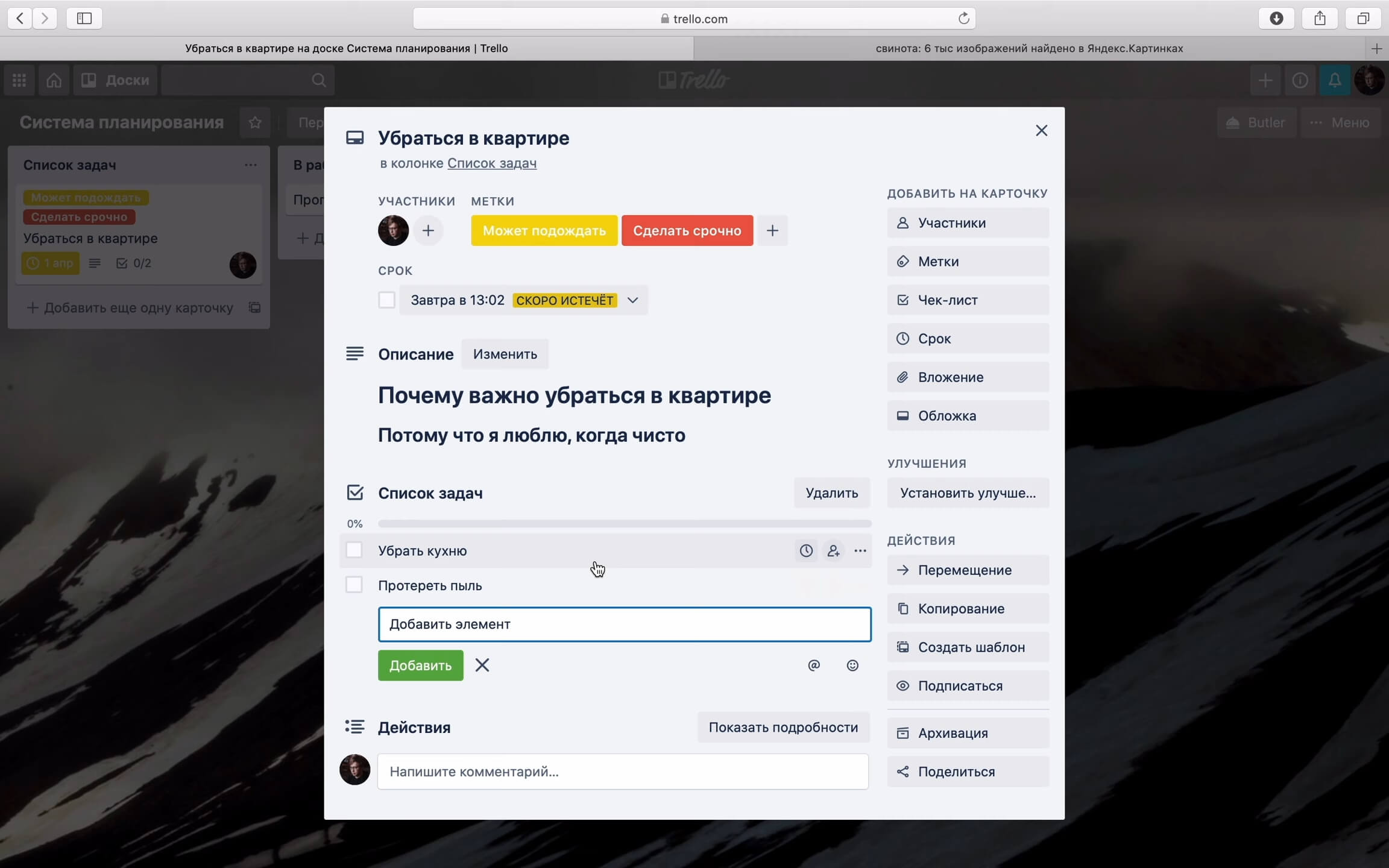1389x868 pixels.
Task: Click card template icon under Список задач list
Action: click(x=255, y=307)
